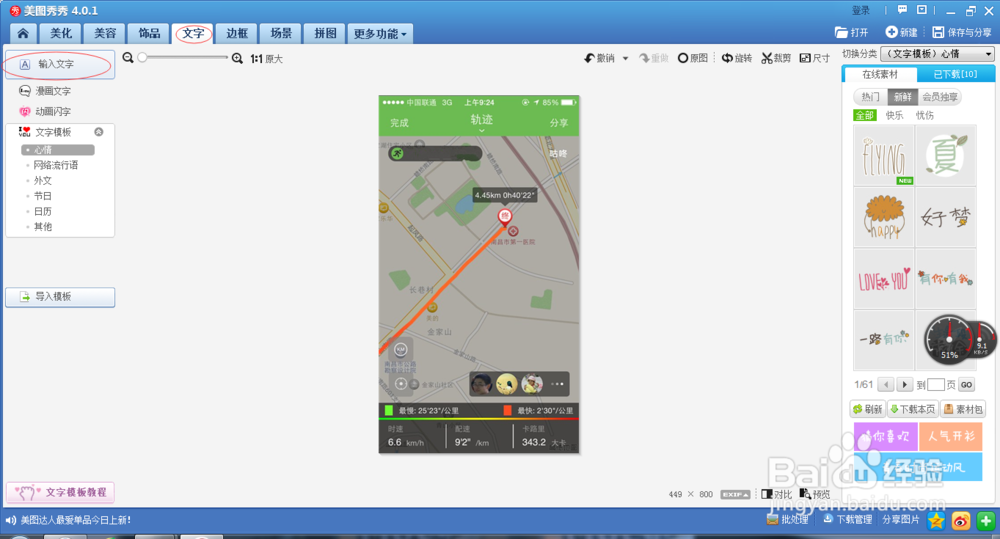The height and width of the screenshot is (539, 1000).
Task: Select the 新鲜 filter
Action: tap(902, 97)
